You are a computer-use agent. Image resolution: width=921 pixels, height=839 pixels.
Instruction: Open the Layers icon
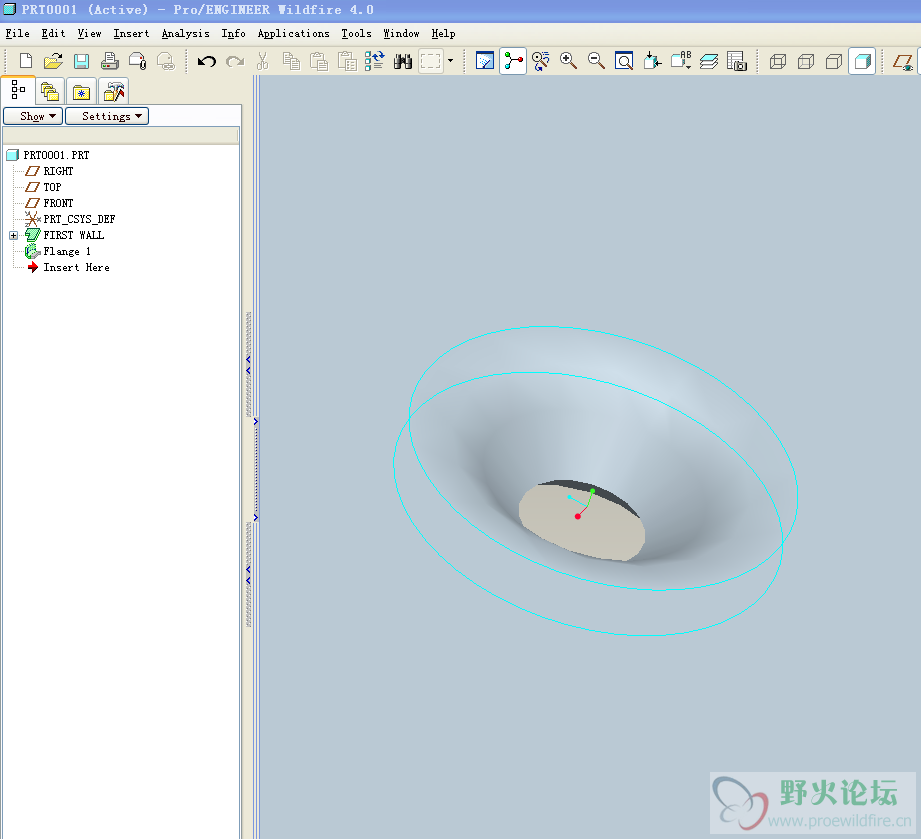[x=709, y=61]
